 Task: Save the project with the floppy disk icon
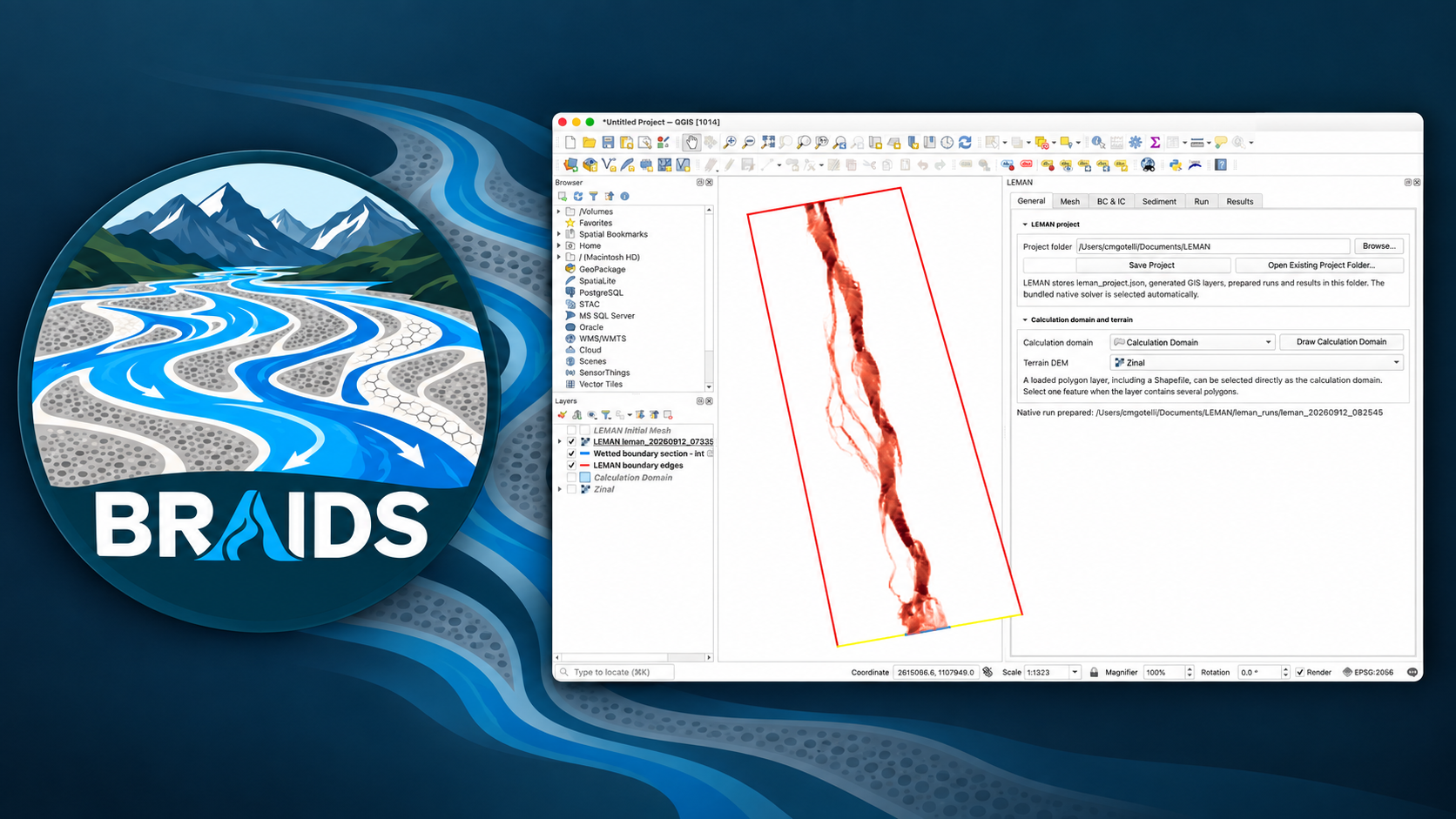pyautogui.click(x=608, y=142)
